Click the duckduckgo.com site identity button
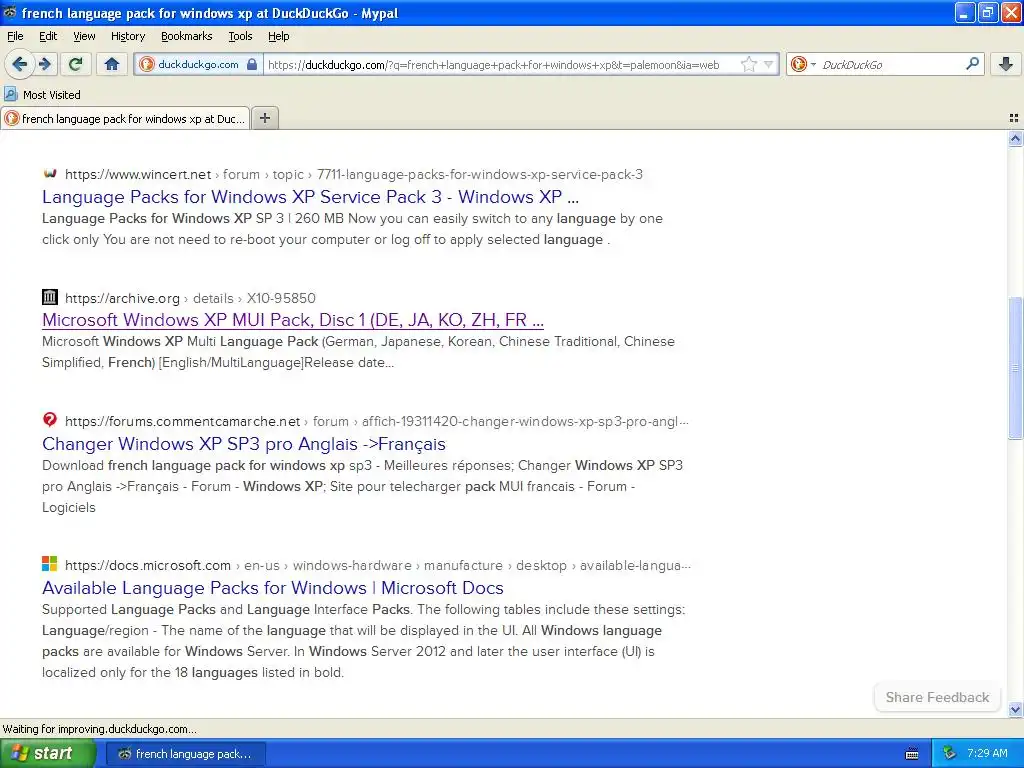The width and height of the screenshot is (1024, 768). point(199,64)
